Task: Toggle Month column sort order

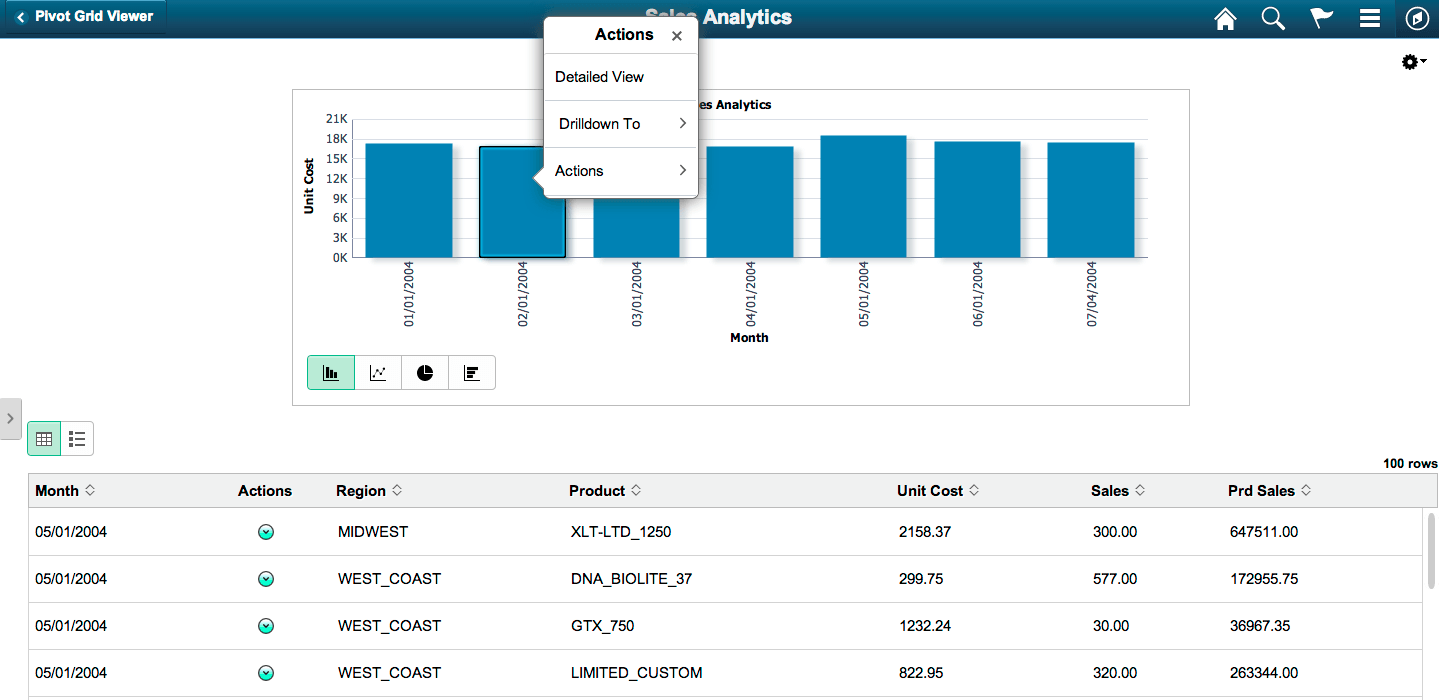Action: pos(90,490)
